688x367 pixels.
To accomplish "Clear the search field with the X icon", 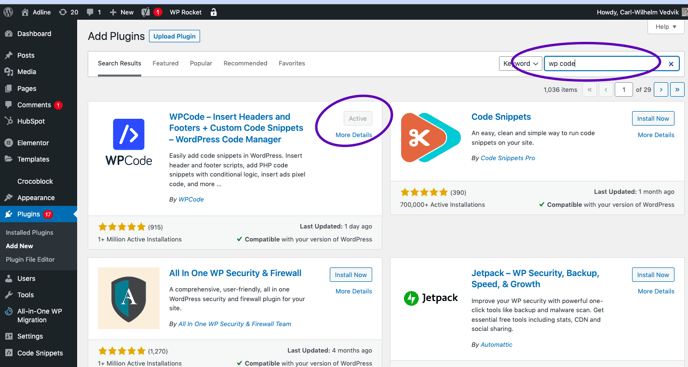I will [x=670, y=64].
